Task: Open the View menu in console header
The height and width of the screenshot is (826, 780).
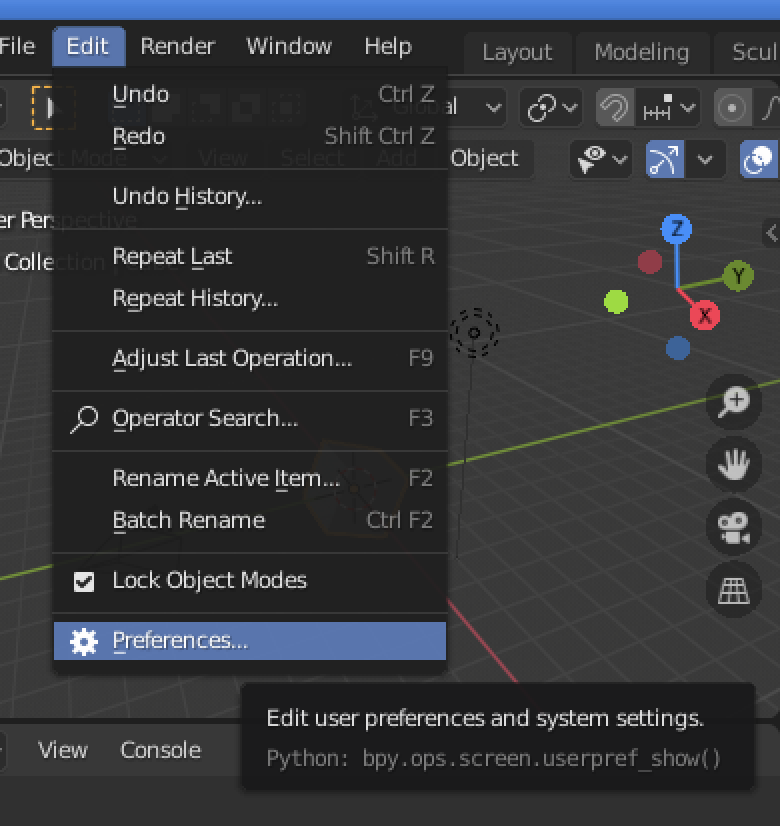Action: click(x=63, y=750)
